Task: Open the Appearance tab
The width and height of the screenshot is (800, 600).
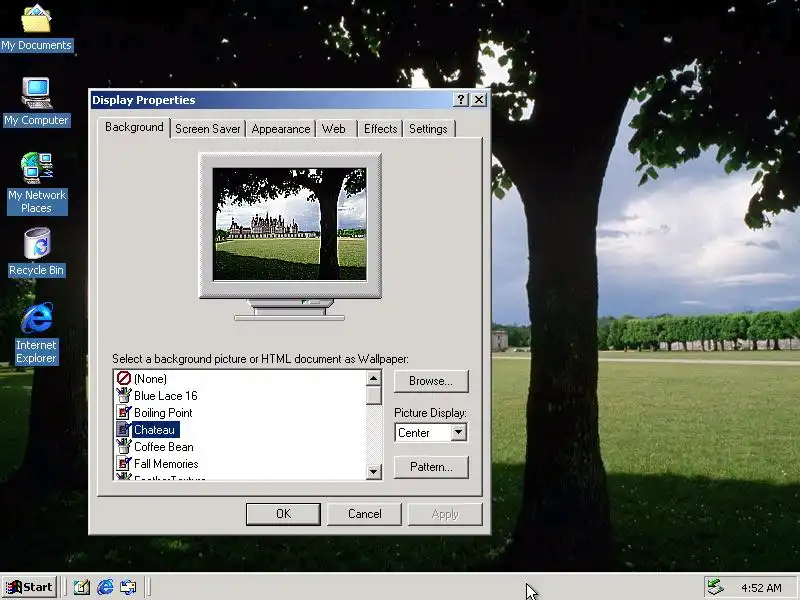Action: tap(281, 129)
